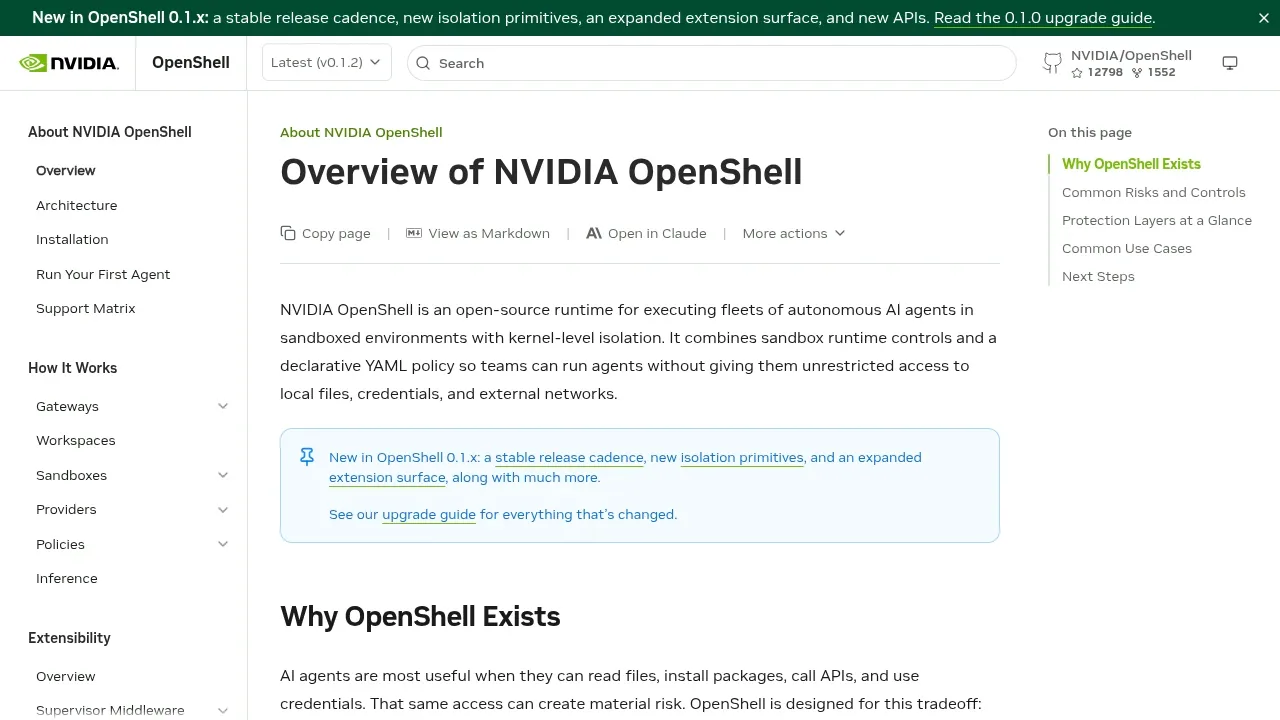Screen dimensions: 1280x720
Task: Open the upgrade guide link in callout
Action: pos(429,514)
